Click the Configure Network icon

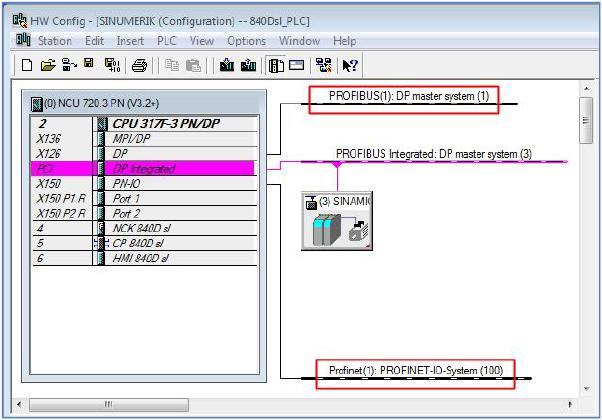tap(323, 65)
